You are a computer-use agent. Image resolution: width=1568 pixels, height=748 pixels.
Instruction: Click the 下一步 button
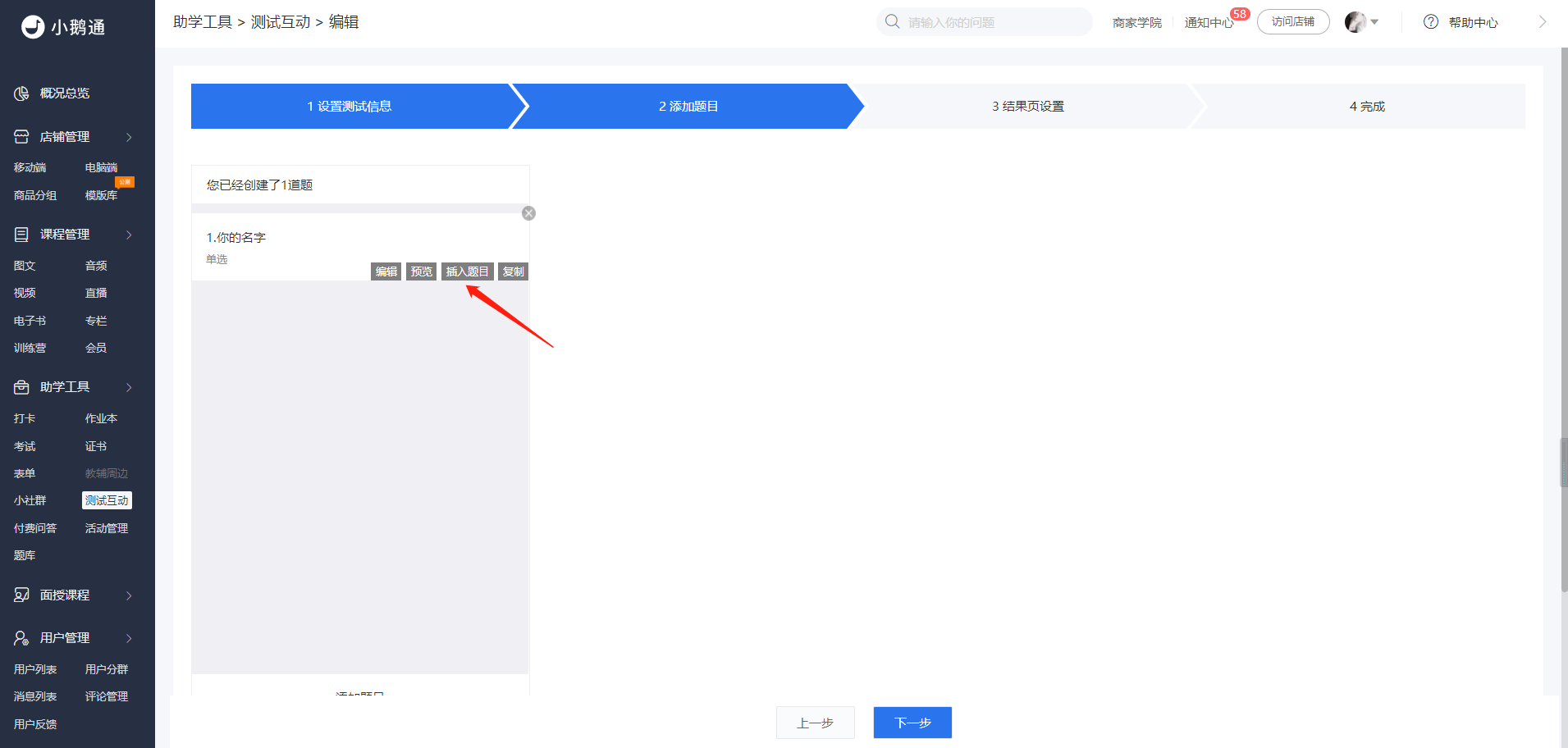tap(912, 723)
